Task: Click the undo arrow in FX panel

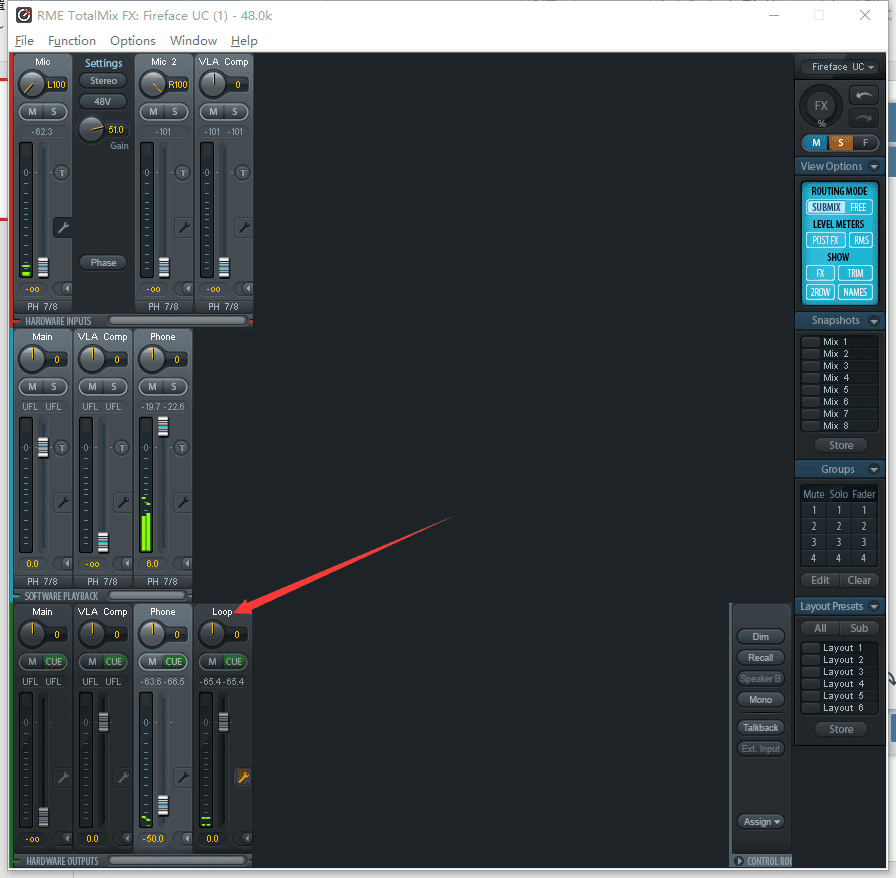Action: click(x=863, y=95)
